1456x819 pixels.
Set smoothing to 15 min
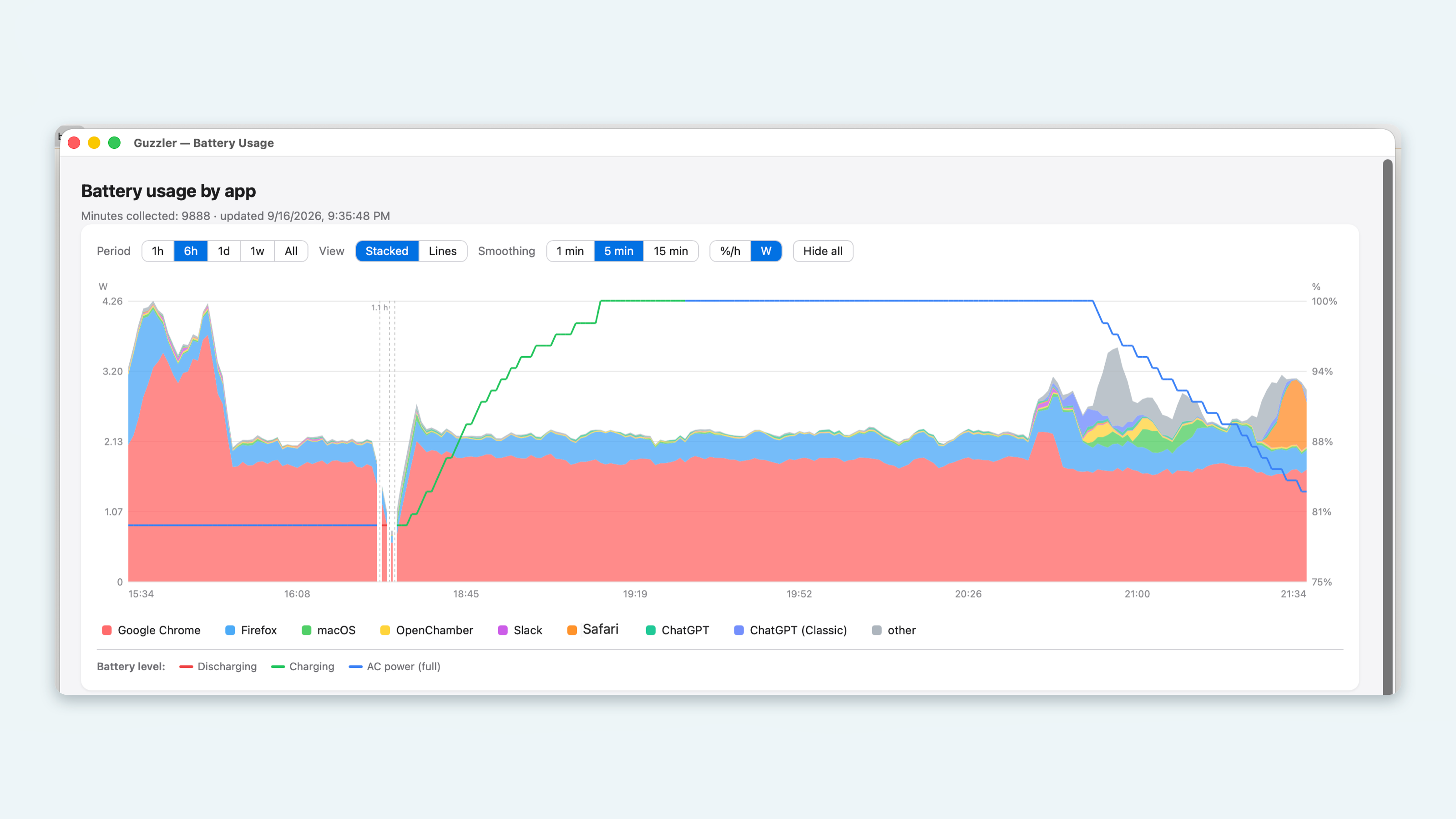(x=671, y=251)
